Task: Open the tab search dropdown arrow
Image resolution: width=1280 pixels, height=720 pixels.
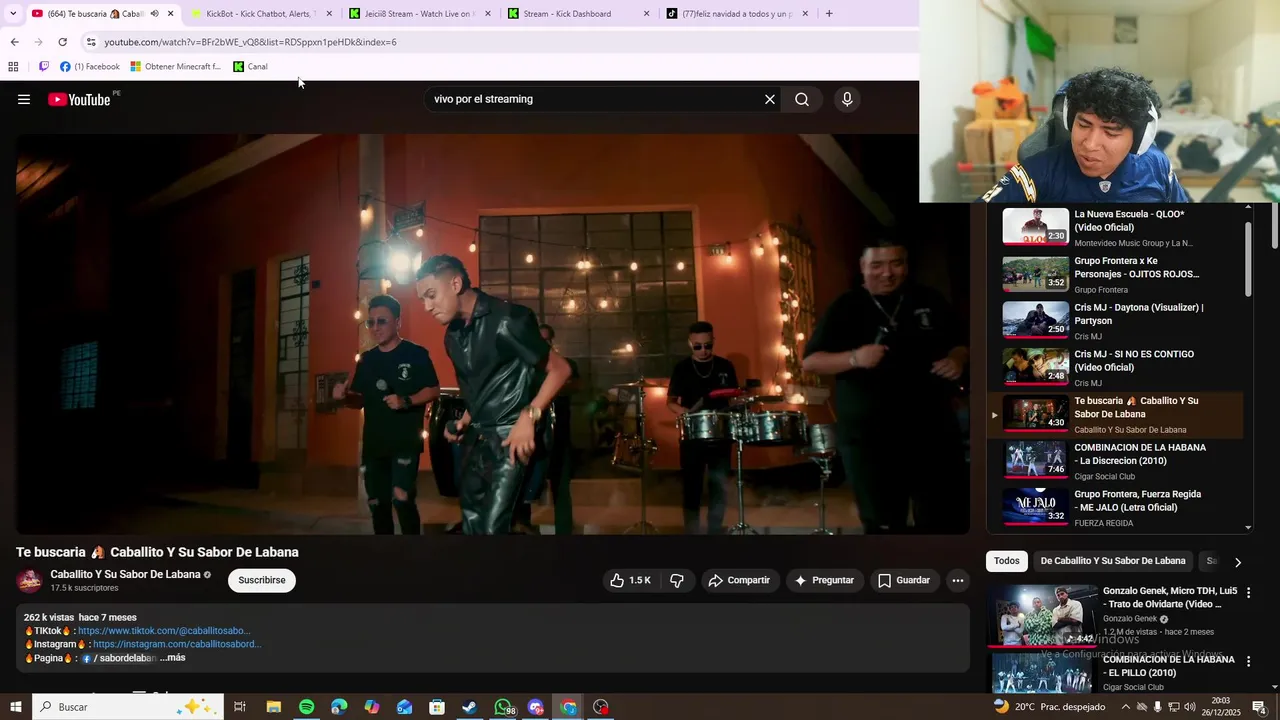Action: [x=12, y=14]
